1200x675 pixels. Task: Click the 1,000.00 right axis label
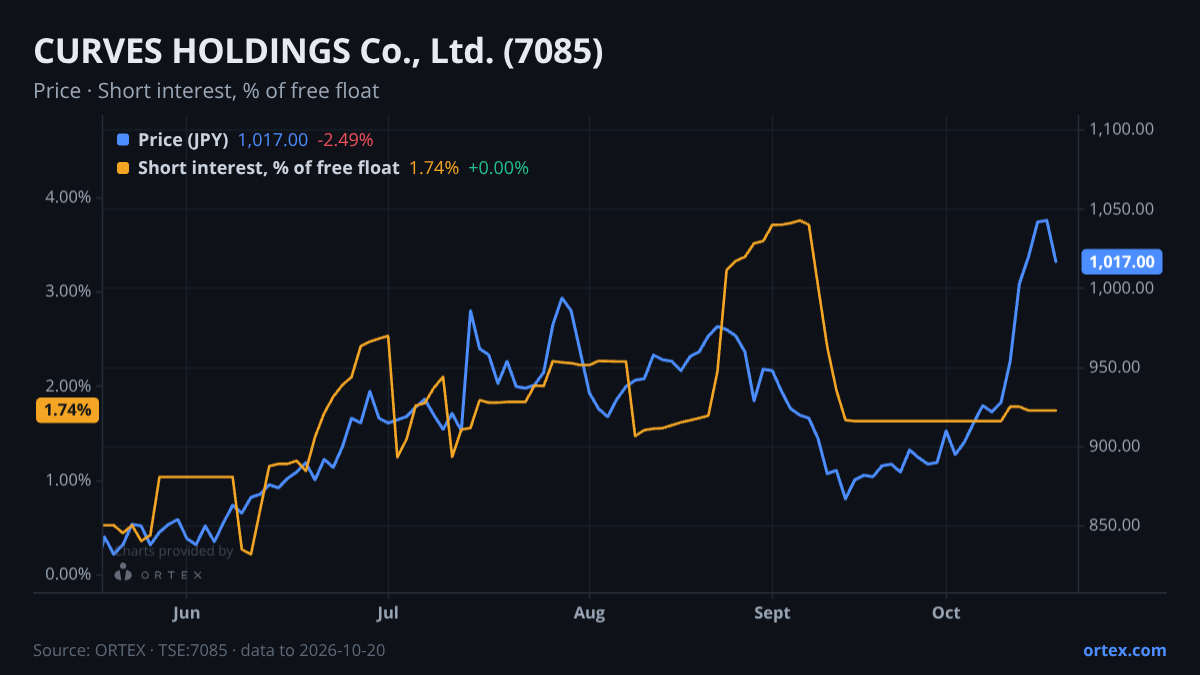1122,288
